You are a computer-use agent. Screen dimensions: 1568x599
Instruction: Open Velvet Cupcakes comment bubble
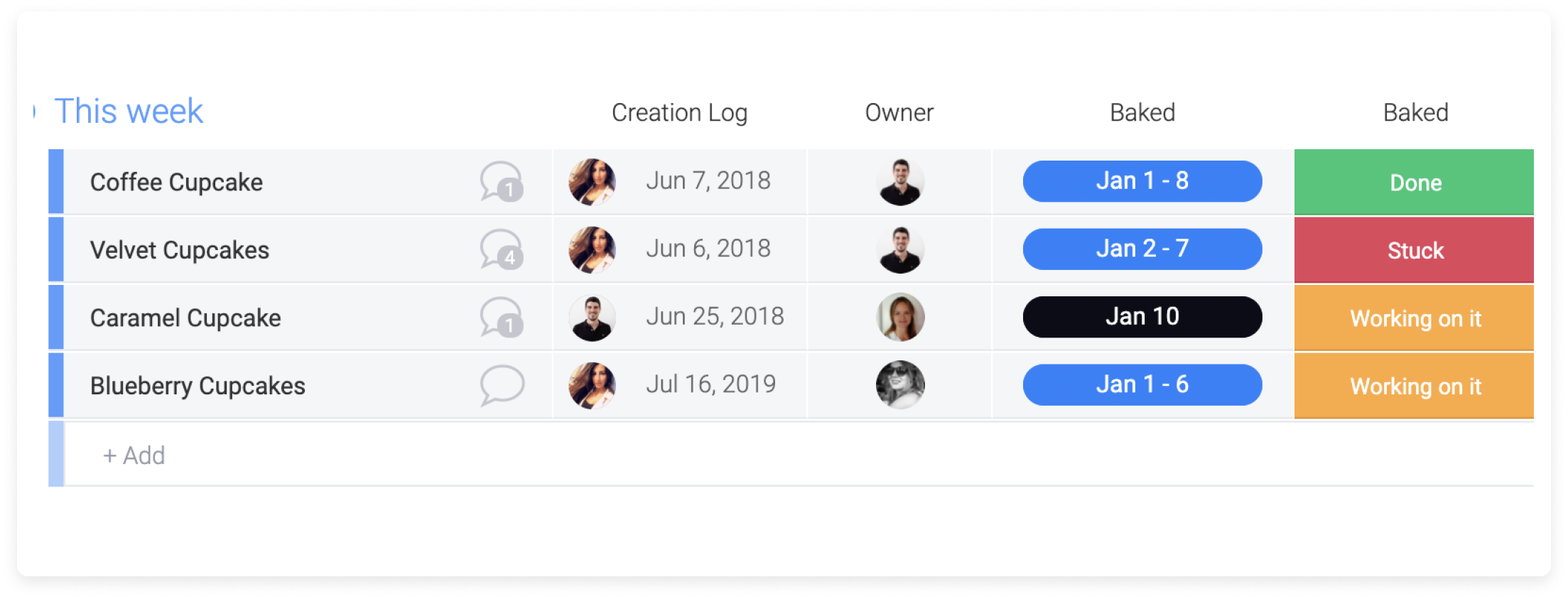502,249
